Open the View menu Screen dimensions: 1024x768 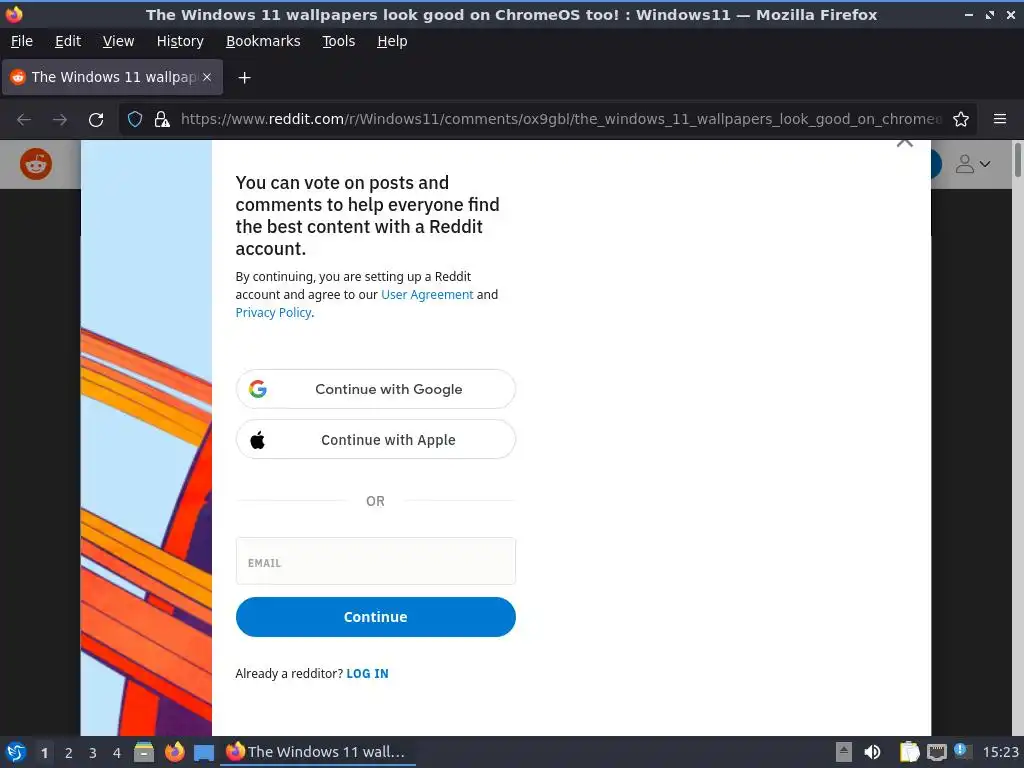[118, 41]
